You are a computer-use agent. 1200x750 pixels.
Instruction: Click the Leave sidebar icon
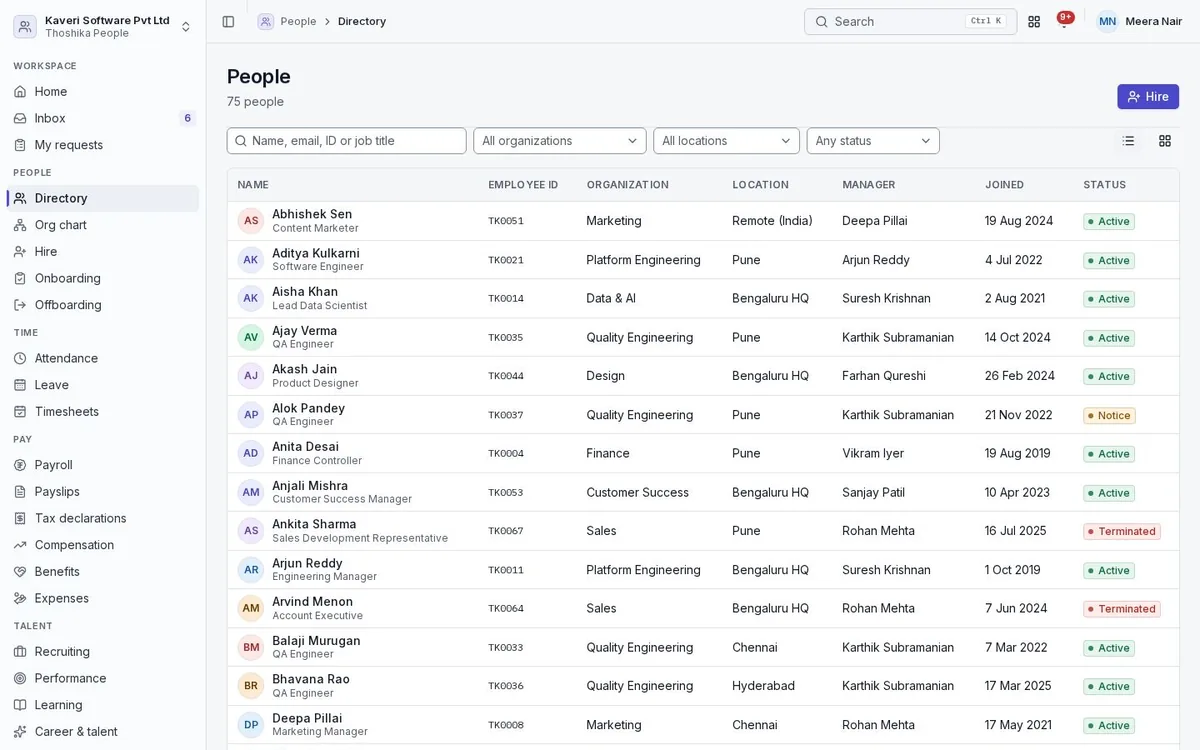tap(20, 385)
